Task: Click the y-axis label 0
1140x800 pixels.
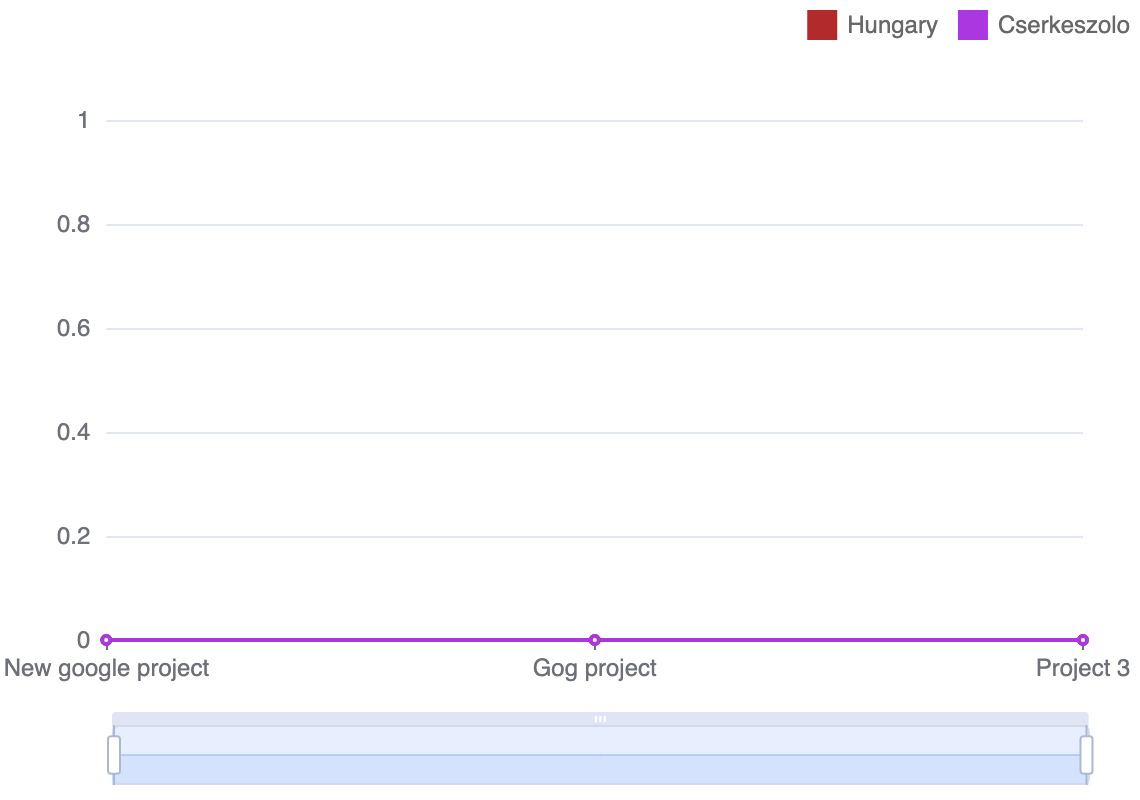Action: click(83, 640)
